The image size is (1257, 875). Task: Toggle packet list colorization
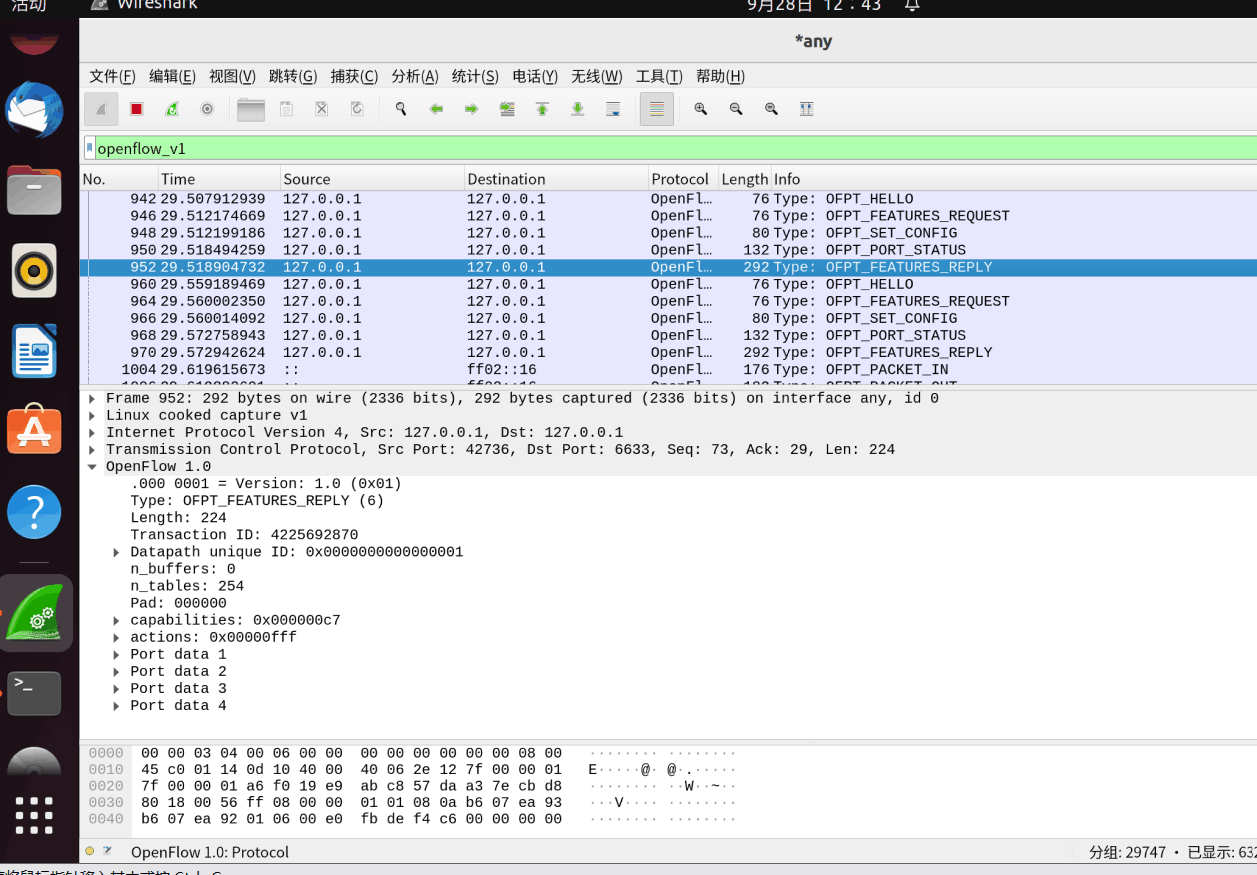(657, 109)
